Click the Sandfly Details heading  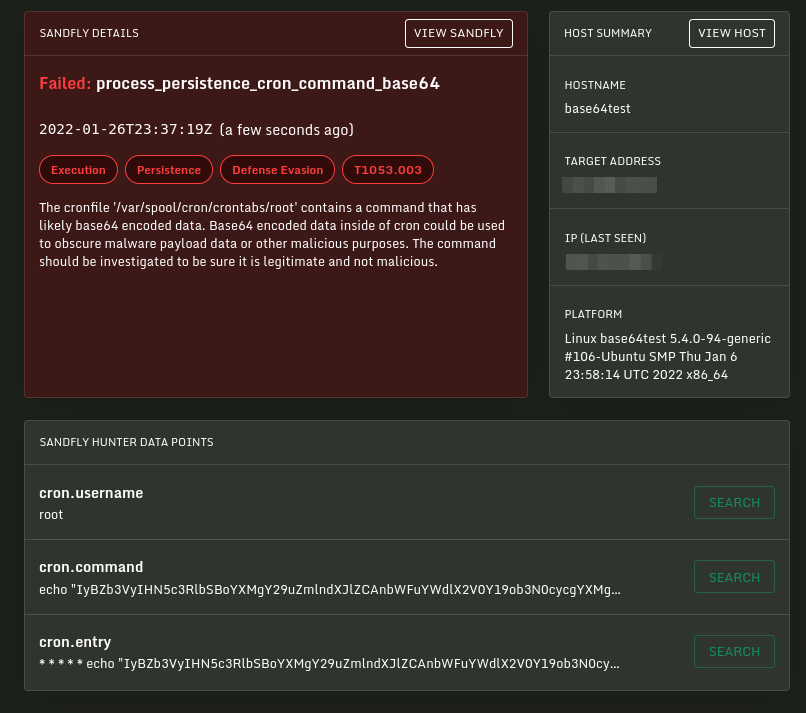click(89, 33)
